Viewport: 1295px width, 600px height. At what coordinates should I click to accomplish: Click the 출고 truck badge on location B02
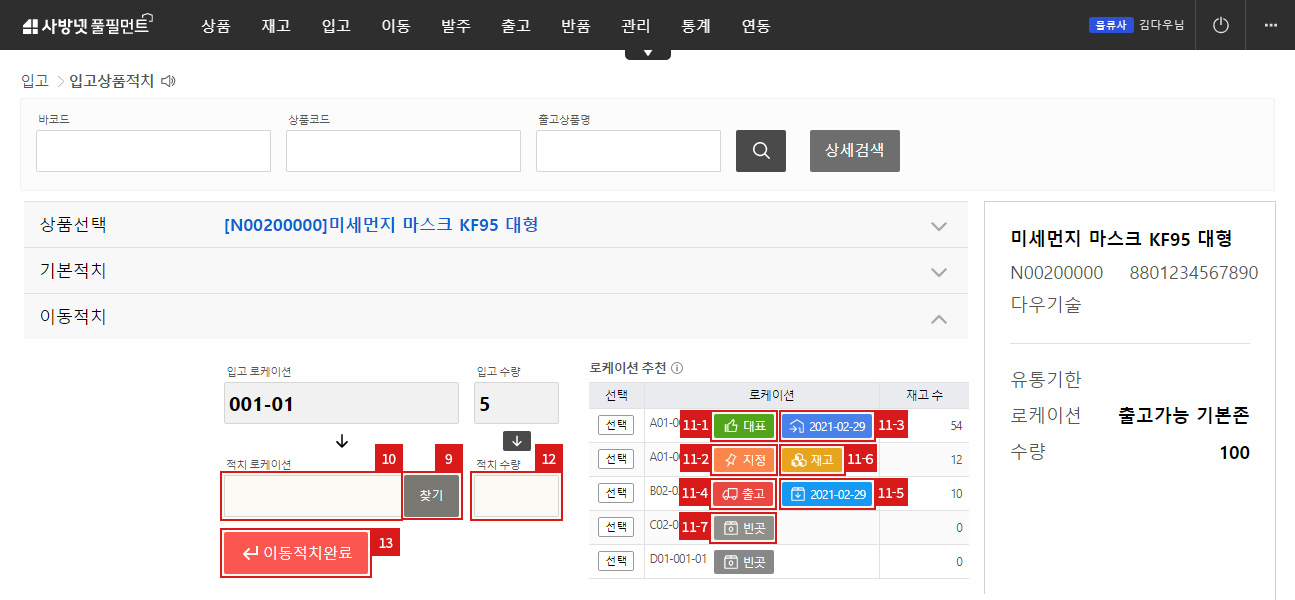tap(742, 493)
